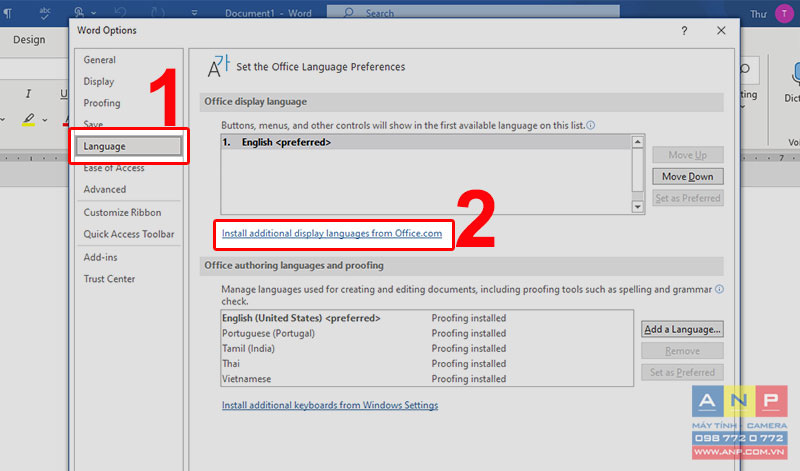Image resolution: width=800 pixels, height=471 pixels.
Task: Open the Design ribbon tab in Word
Action: point(29,40)
